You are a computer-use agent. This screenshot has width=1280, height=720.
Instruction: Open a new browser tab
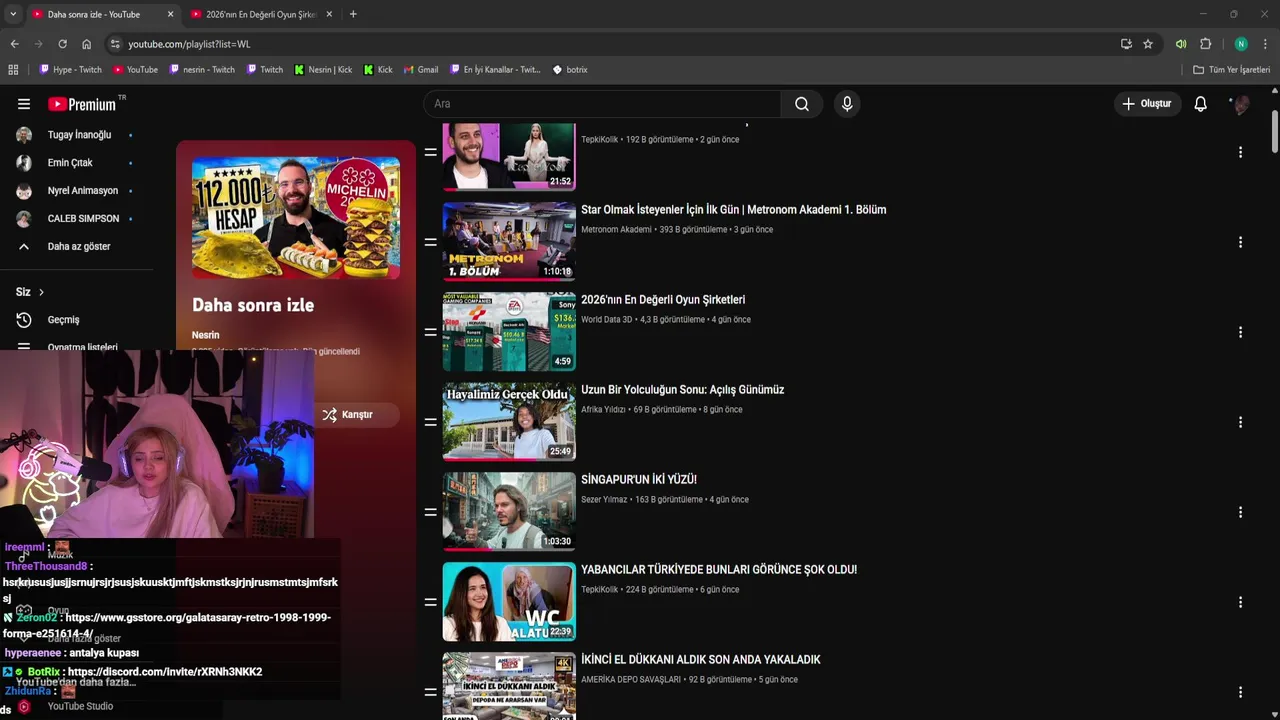point(353,14)
